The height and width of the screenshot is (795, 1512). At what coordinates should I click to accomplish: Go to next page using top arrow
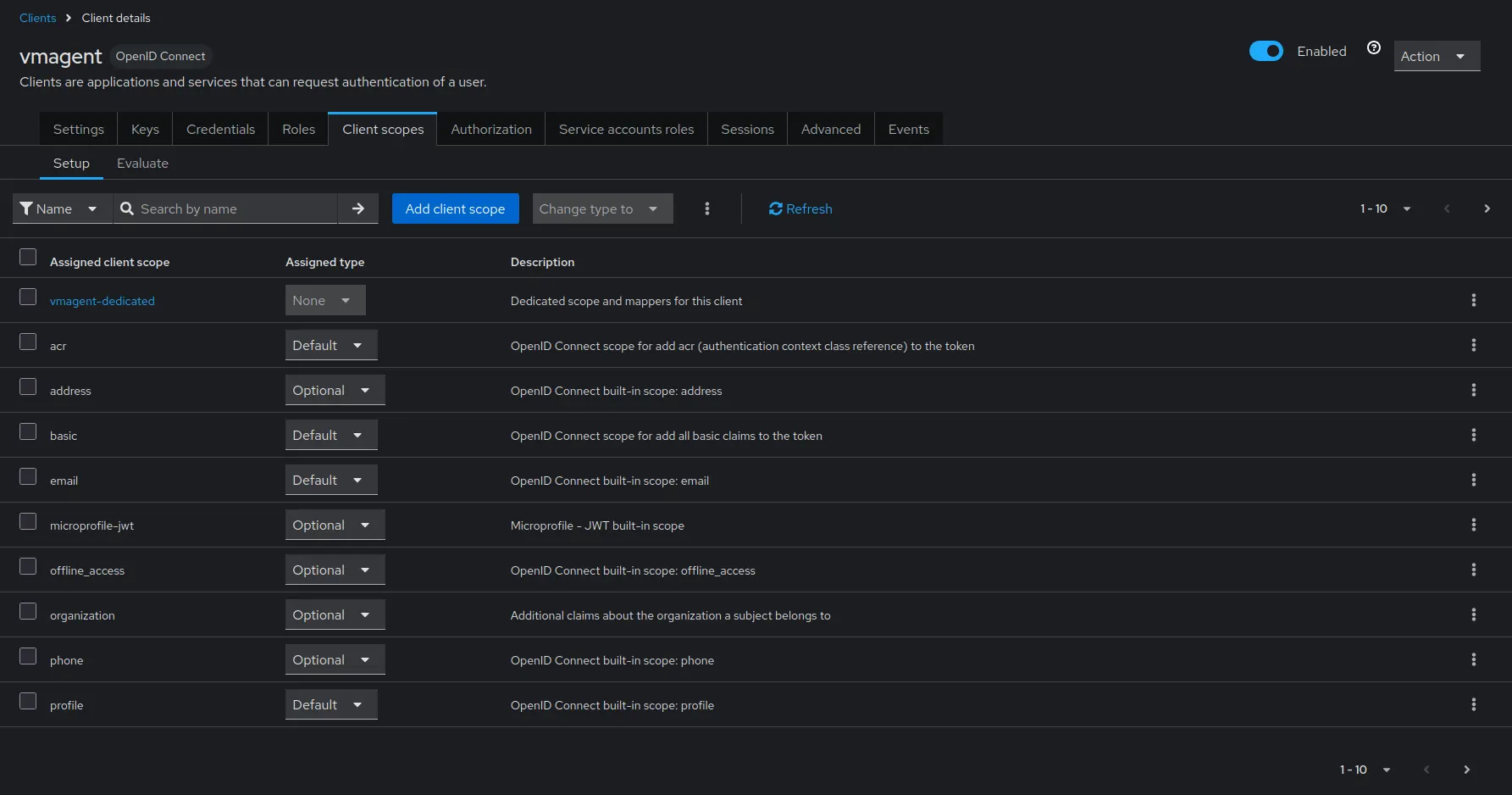[1487, 208]
